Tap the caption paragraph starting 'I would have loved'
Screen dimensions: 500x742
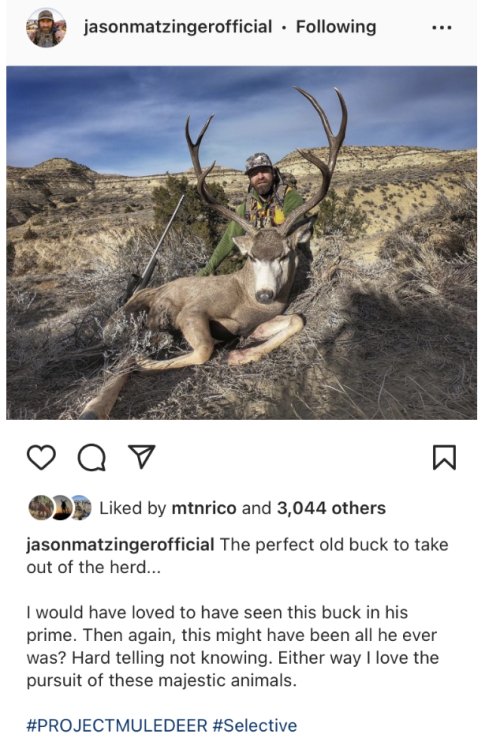click(x=233, y=646)
